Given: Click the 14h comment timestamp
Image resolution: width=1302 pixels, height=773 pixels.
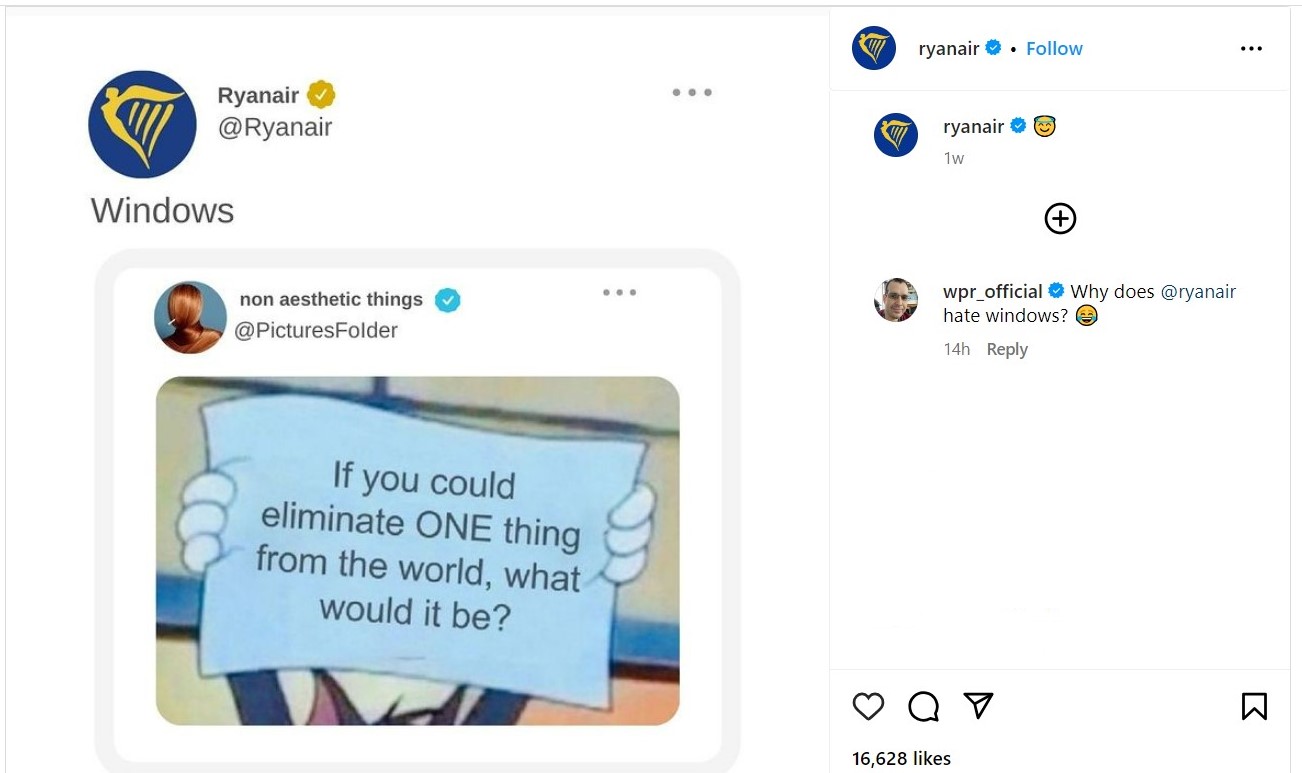Looking at the screenshot, I should click(956, 349).
